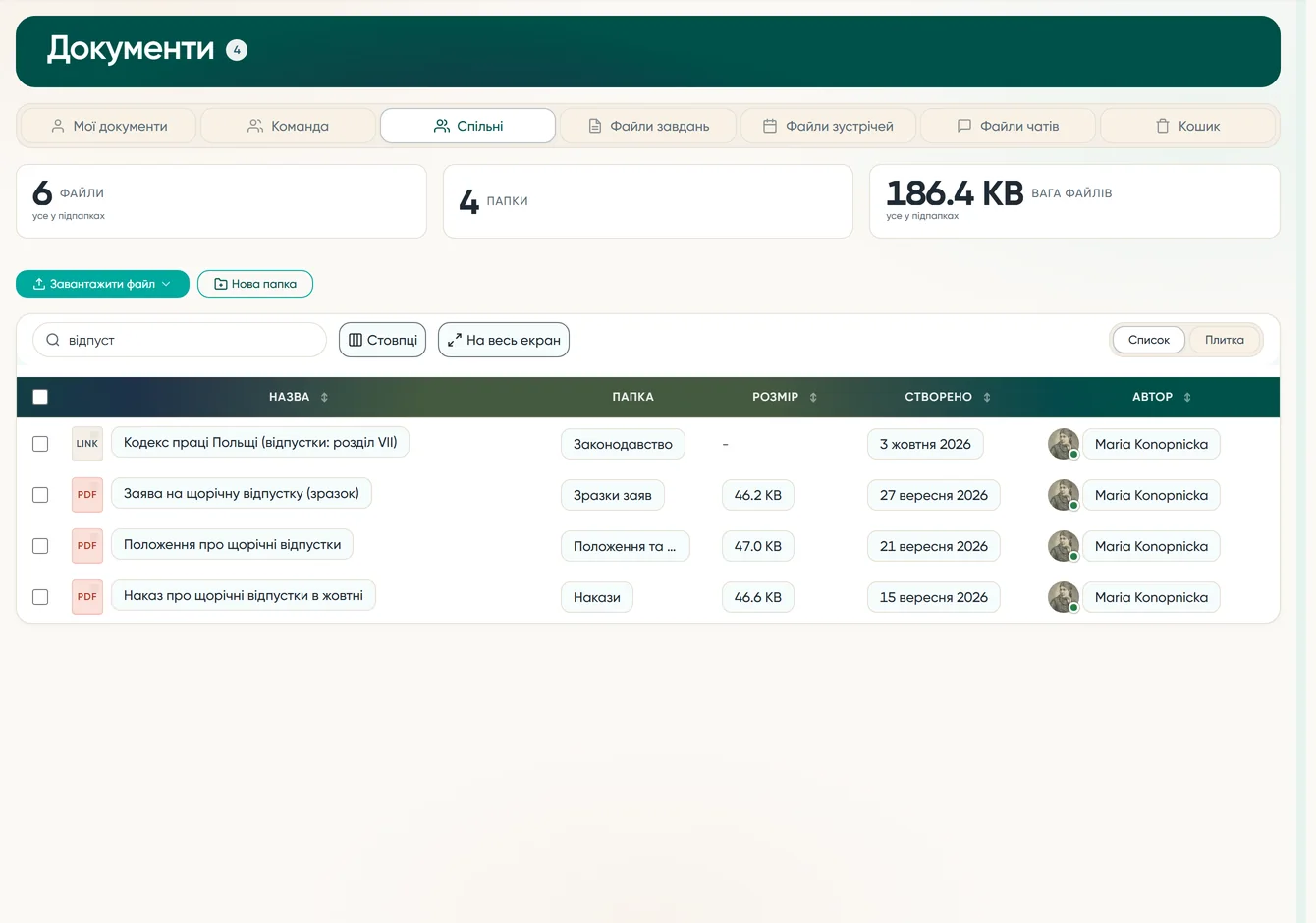The width and height of the screenshot is (1316, 923).
Task: Click the PDF icon for Положення про щорічні відпустки
Action: tap(87, 546)
